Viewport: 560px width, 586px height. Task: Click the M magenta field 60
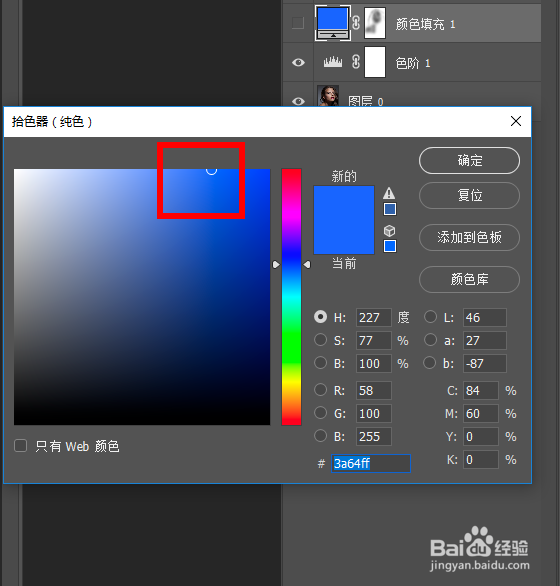pos(481,413)
